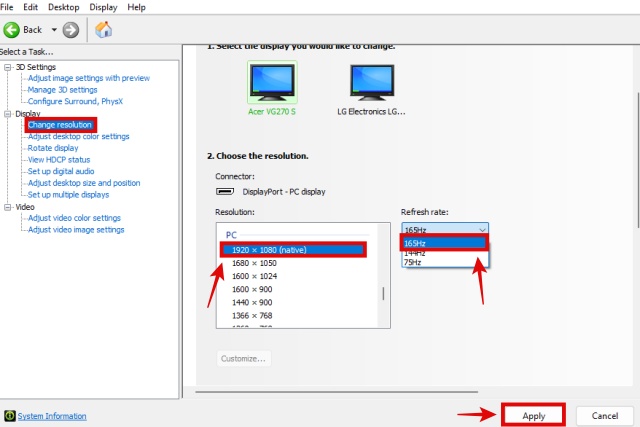Open the Desktop menu

(x=63, y=7)
